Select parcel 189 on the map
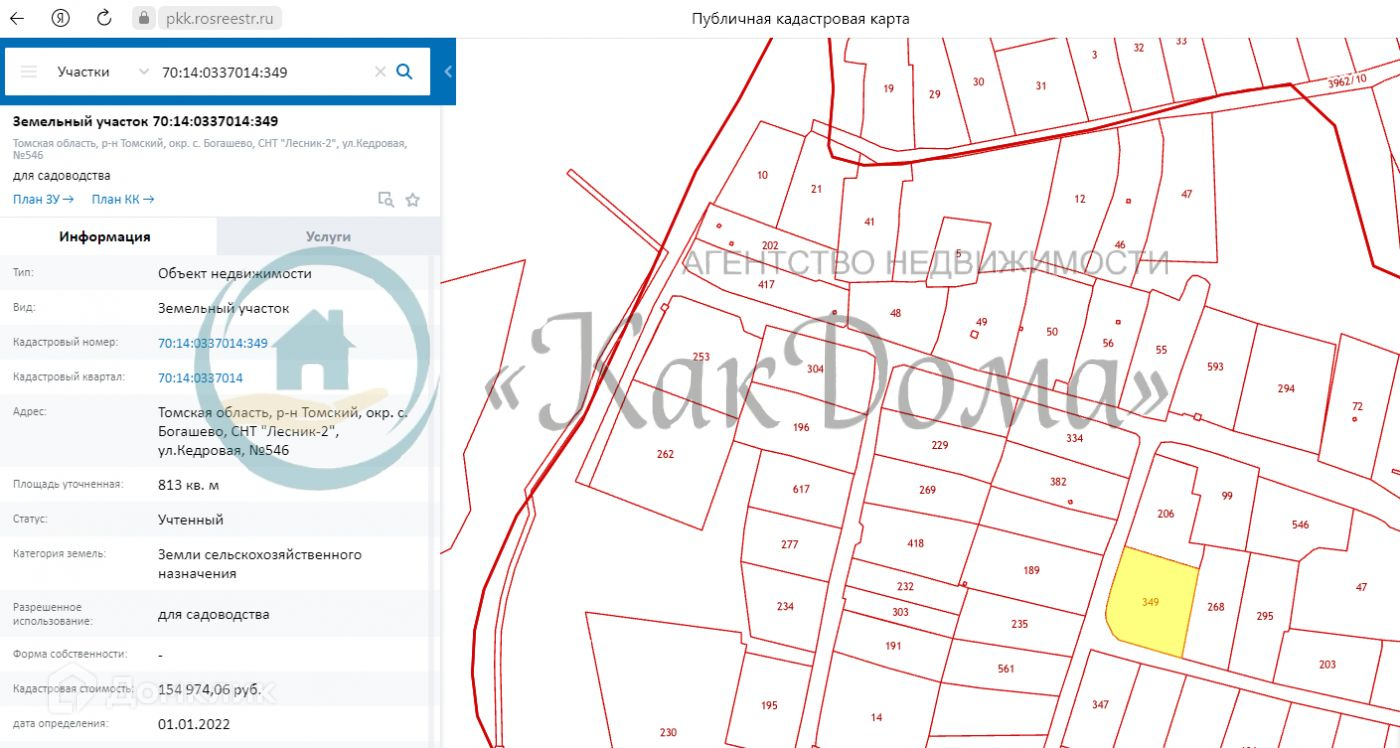Image resolution: width=1400 pixels, height=748 pixels. [1032, 570]
